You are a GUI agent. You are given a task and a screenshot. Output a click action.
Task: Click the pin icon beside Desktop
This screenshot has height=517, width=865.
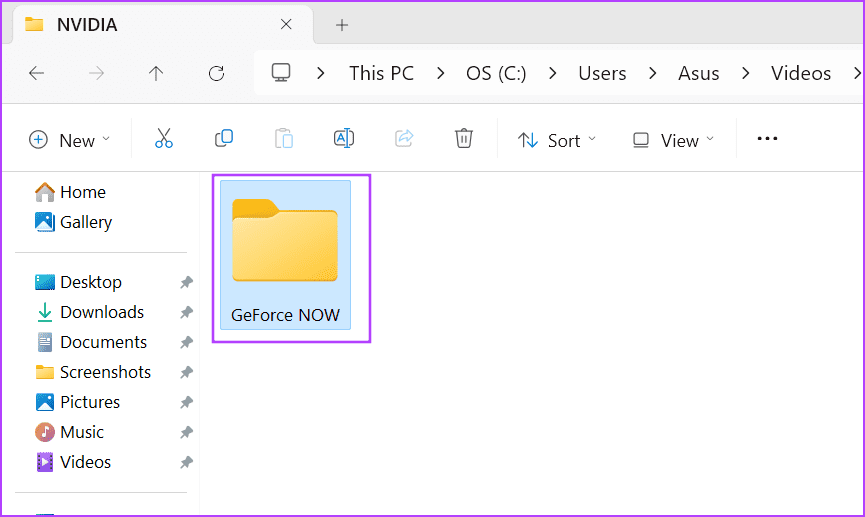coord(186,283)
